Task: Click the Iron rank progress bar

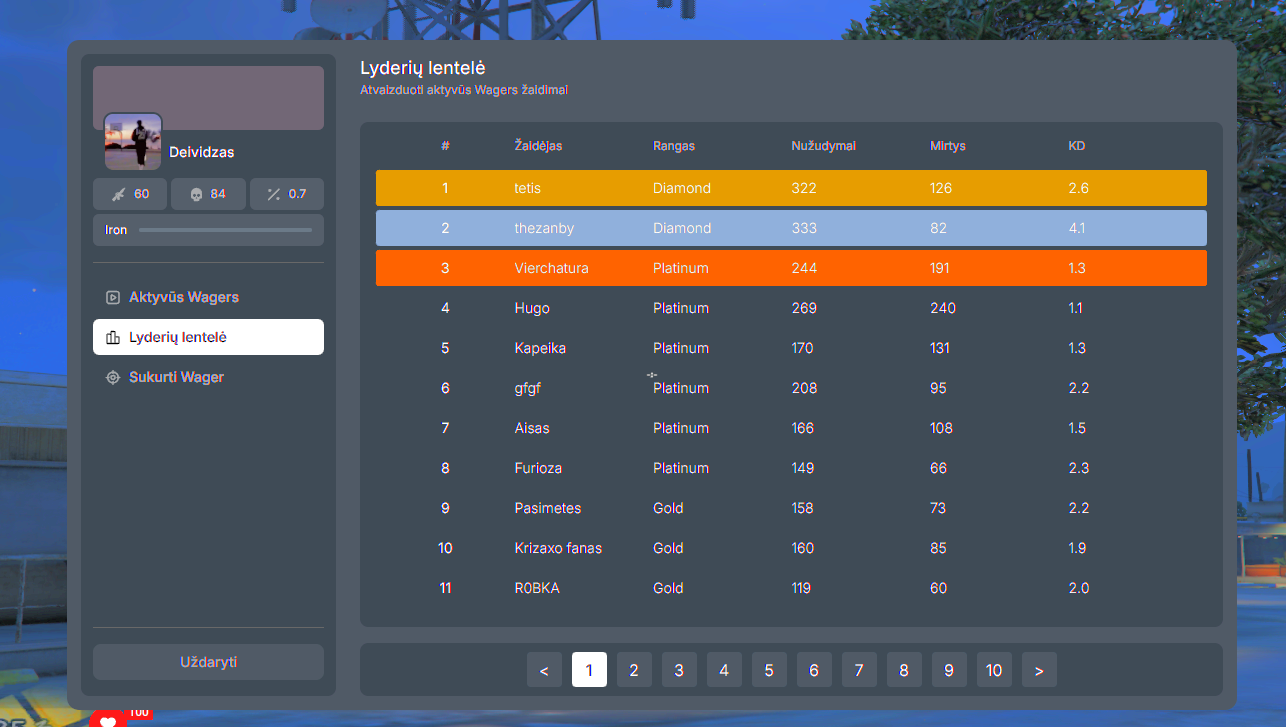Action: click(225, 230)
